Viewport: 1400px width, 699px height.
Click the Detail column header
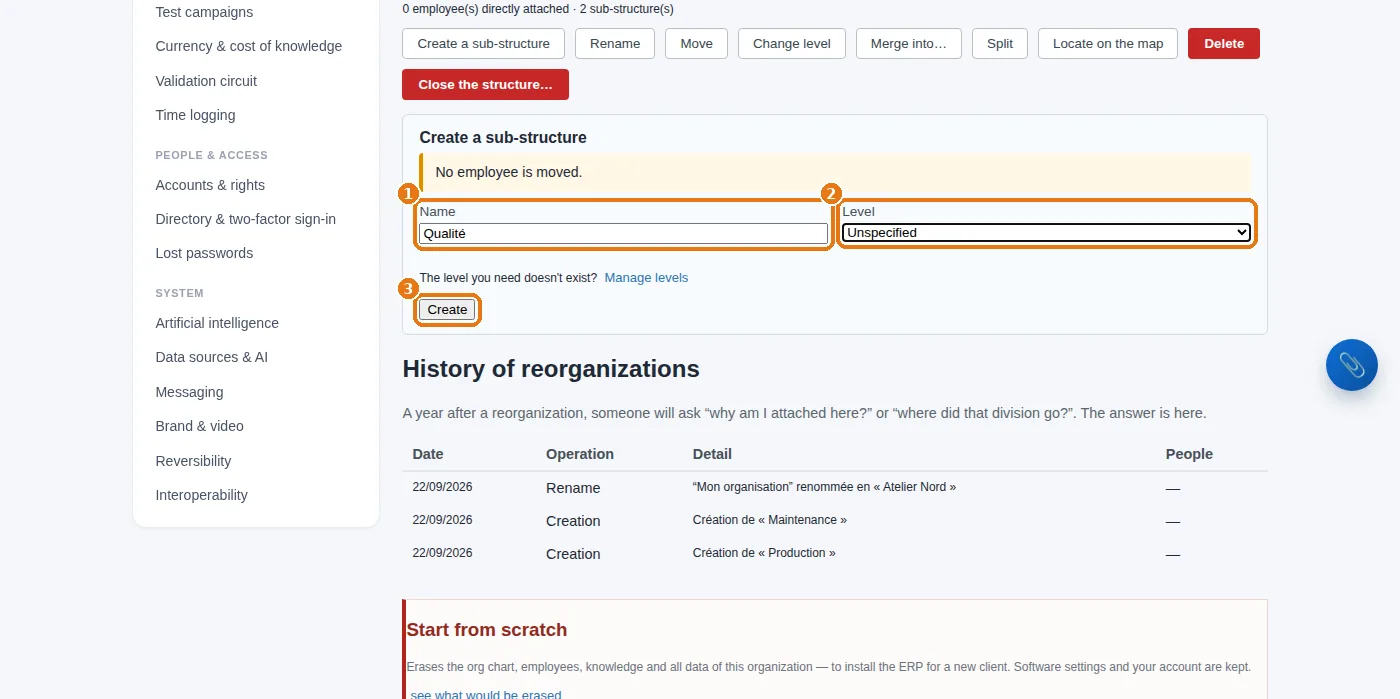712,454
